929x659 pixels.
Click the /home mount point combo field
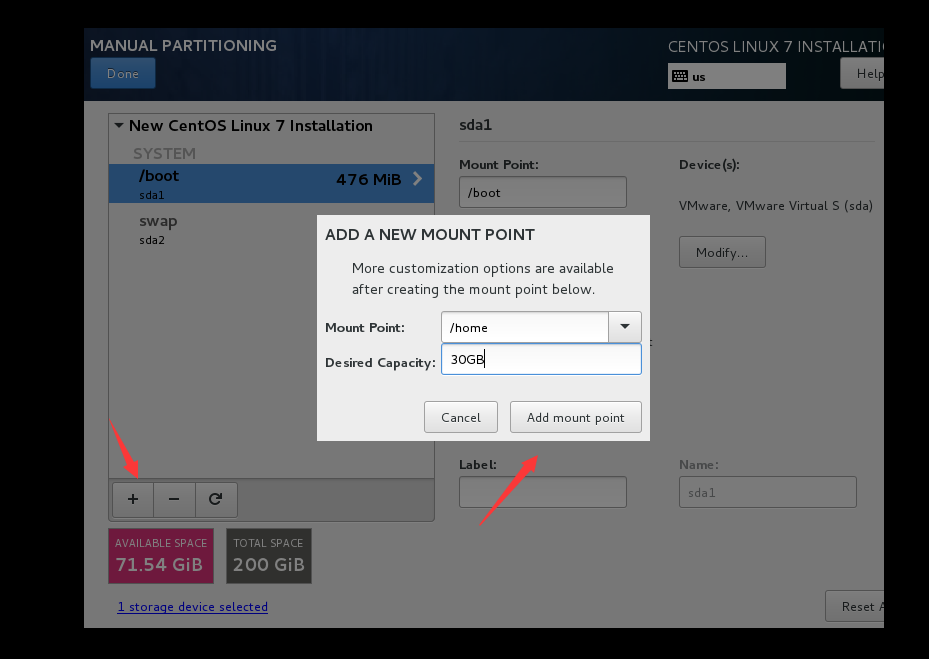pyautogui.click(x=525, y=327)
